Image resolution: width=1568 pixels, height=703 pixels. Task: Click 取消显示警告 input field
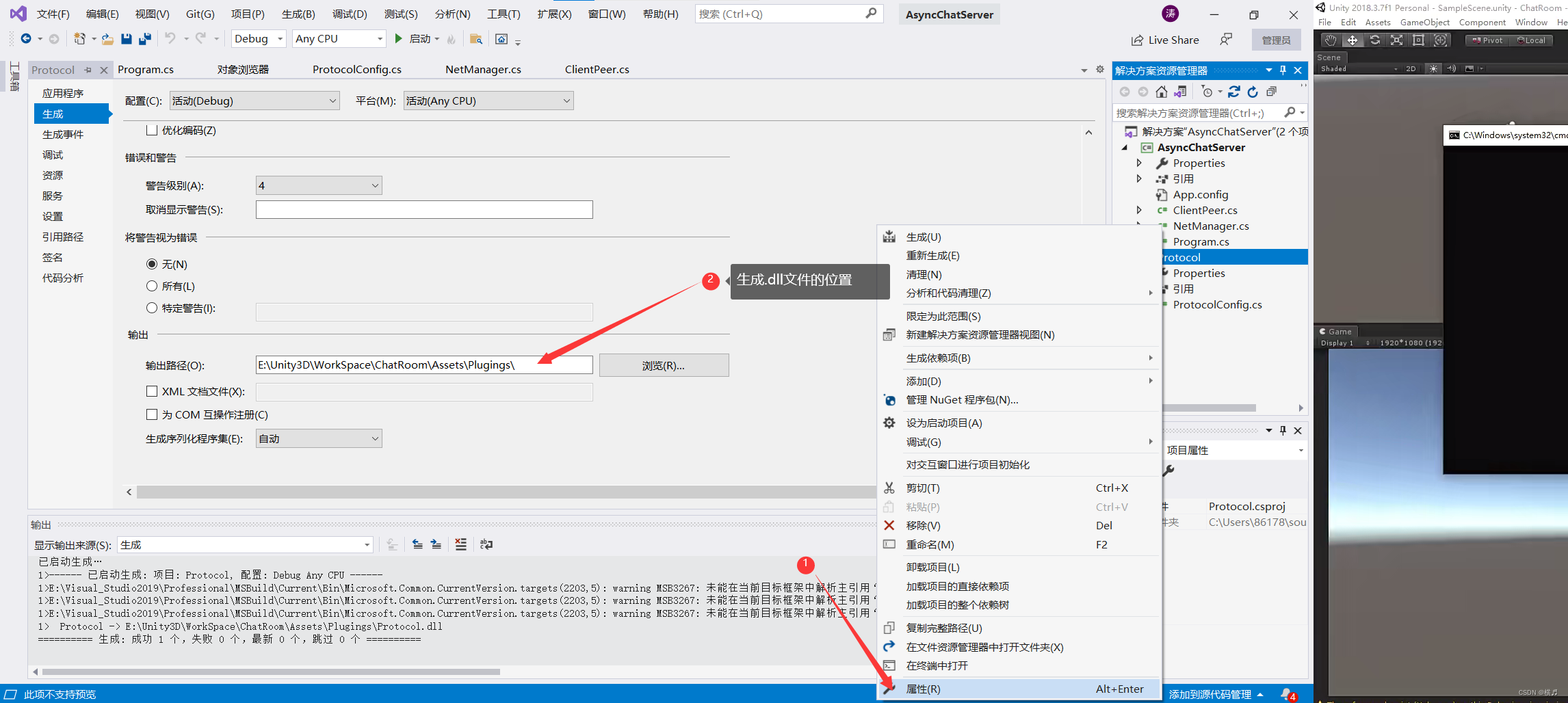coord(424,209)
